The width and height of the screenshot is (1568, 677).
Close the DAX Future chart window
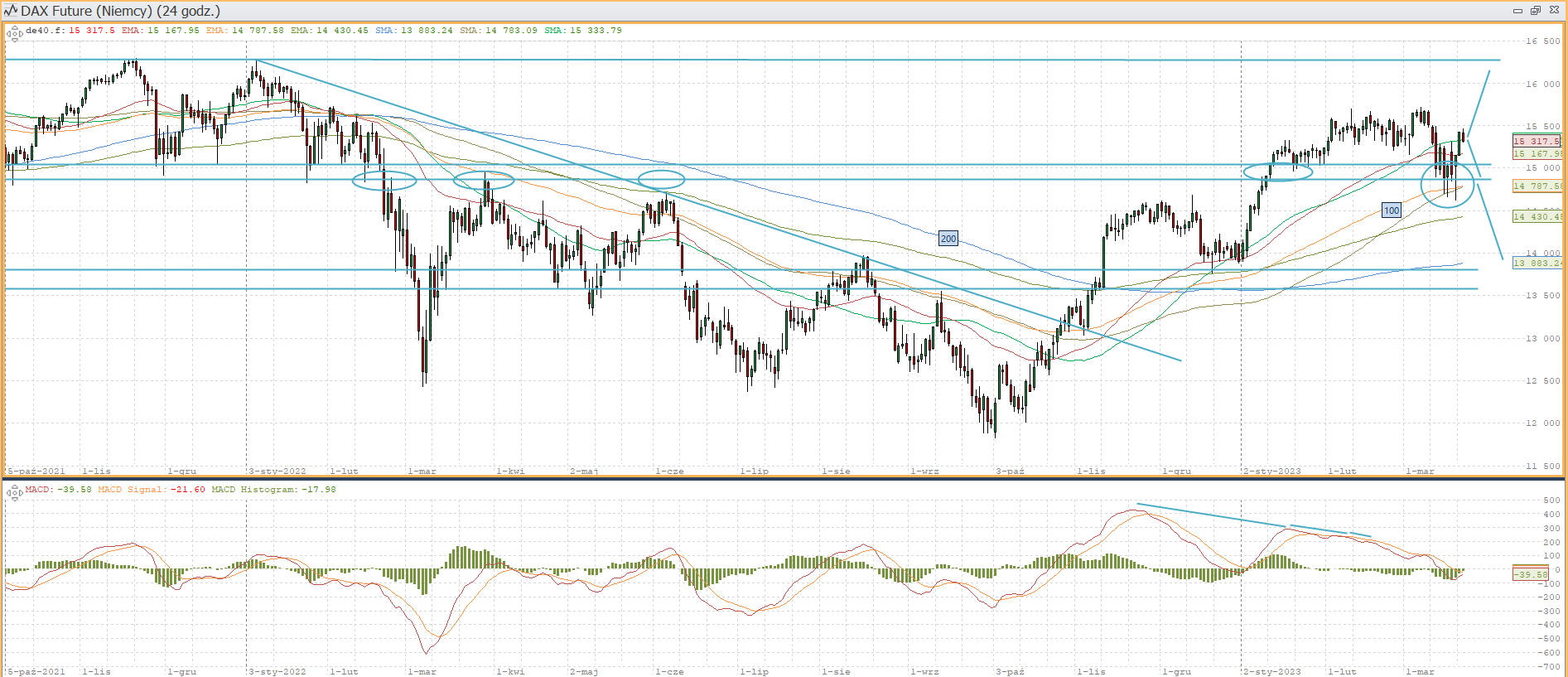(x=1554, y=11)
